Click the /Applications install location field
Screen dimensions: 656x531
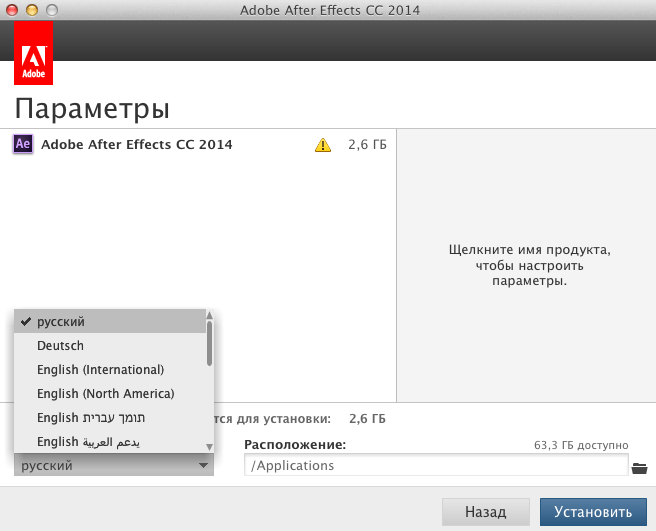(436, 465)
